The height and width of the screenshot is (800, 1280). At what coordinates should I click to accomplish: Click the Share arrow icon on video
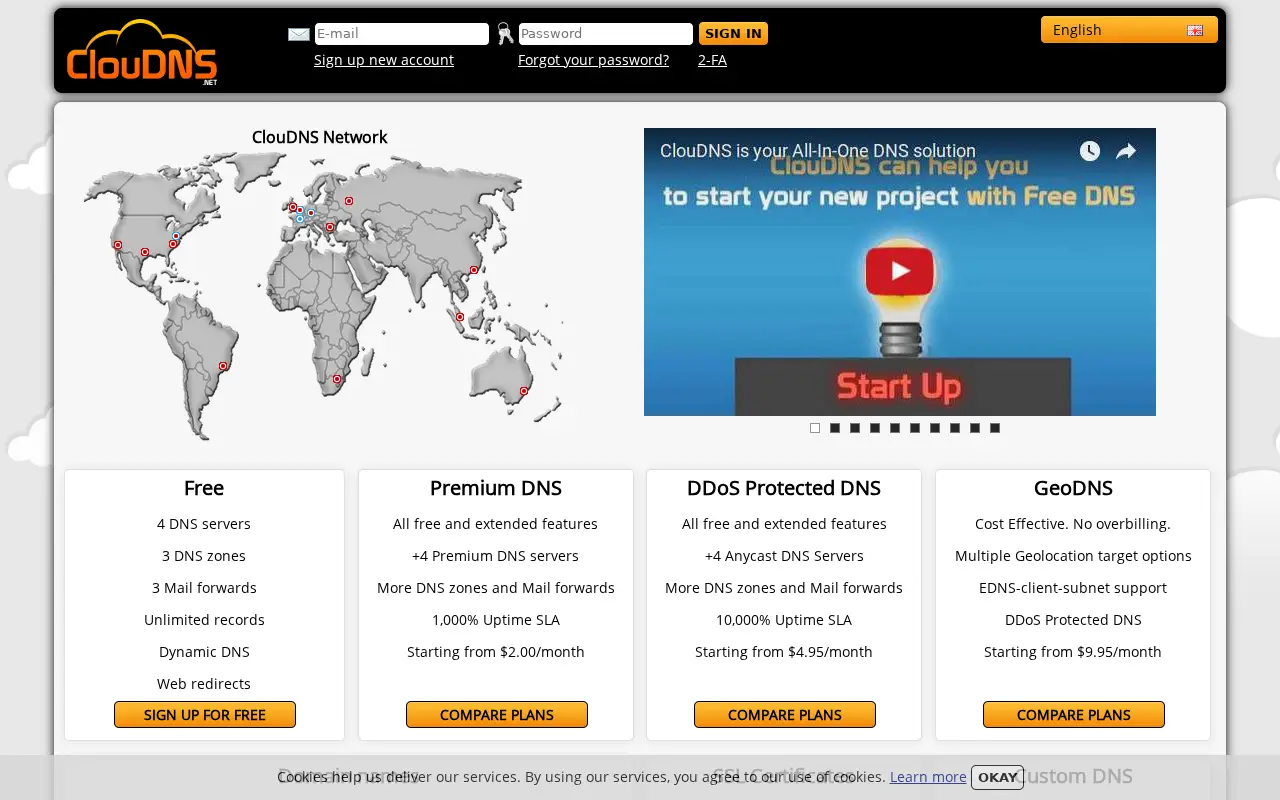tap(1126, 151)
